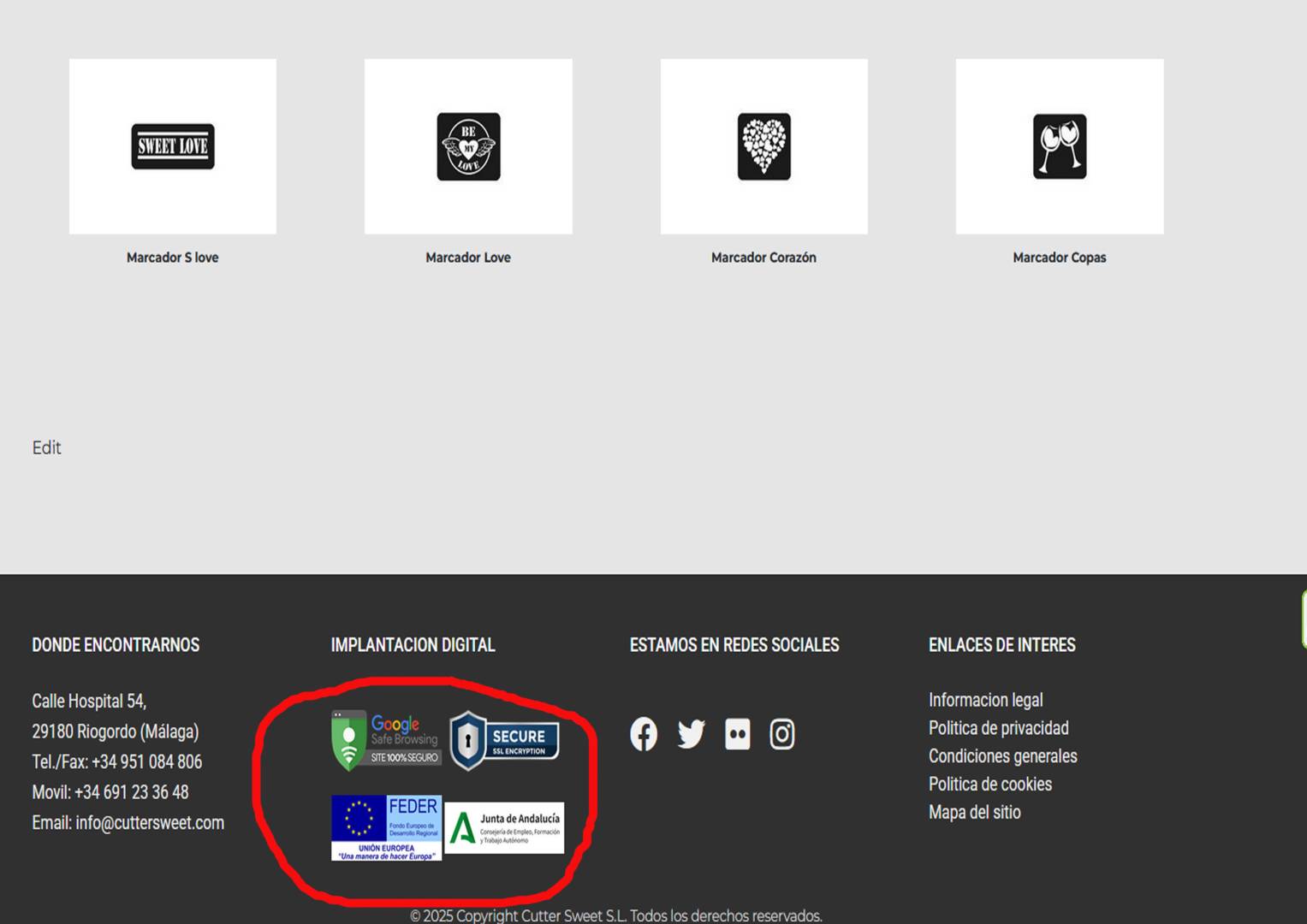1307x924 pixels.
Task: Click the Junta de Andalucía logo
Action: (x=504, y=827)
